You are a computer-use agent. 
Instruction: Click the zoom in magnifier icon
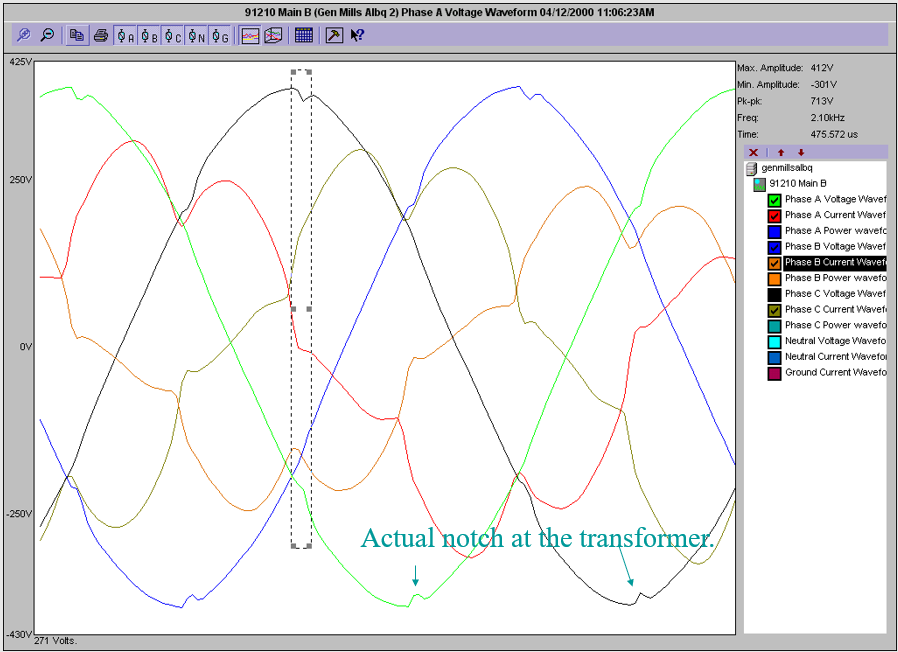click(x=25, y=35)
